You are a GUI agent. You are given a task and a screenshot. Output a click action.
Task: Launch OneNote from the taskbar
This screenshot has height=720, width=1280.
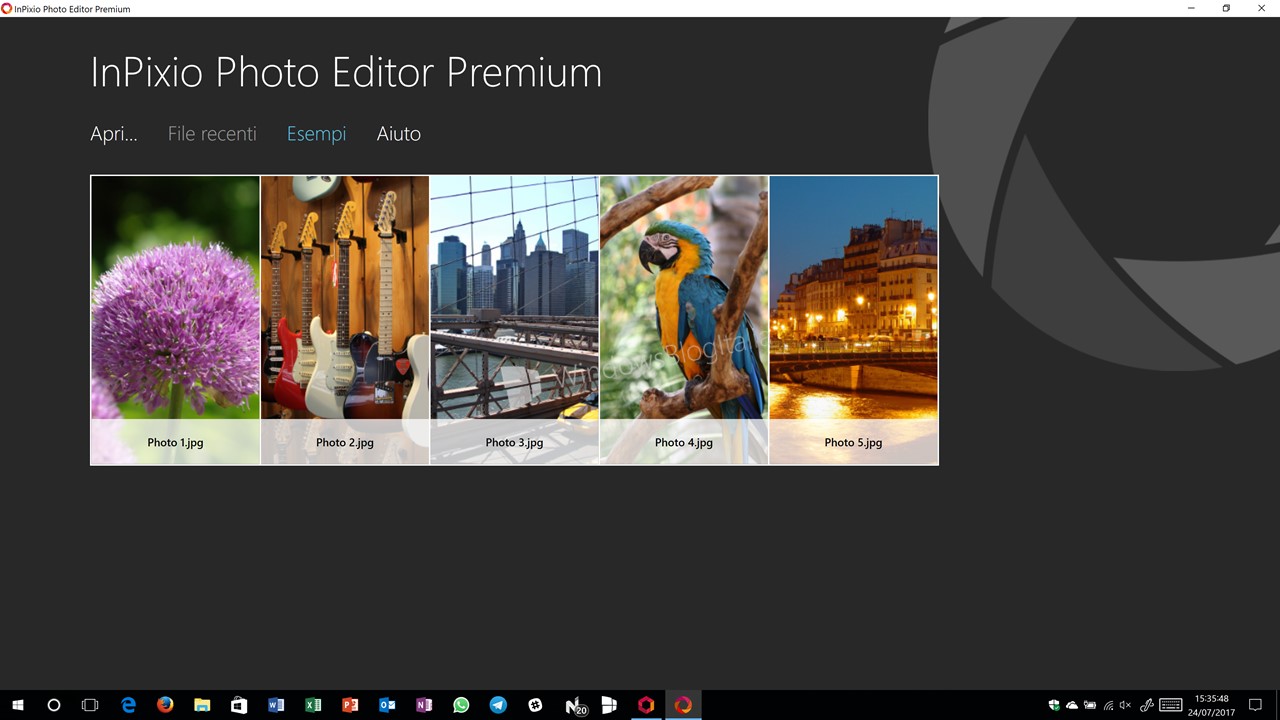(424, 705)
